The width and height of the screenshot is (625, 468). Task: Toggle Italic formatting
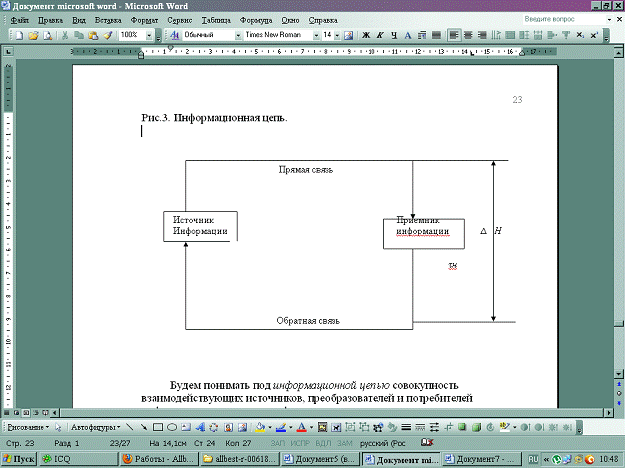click(380, 35)
